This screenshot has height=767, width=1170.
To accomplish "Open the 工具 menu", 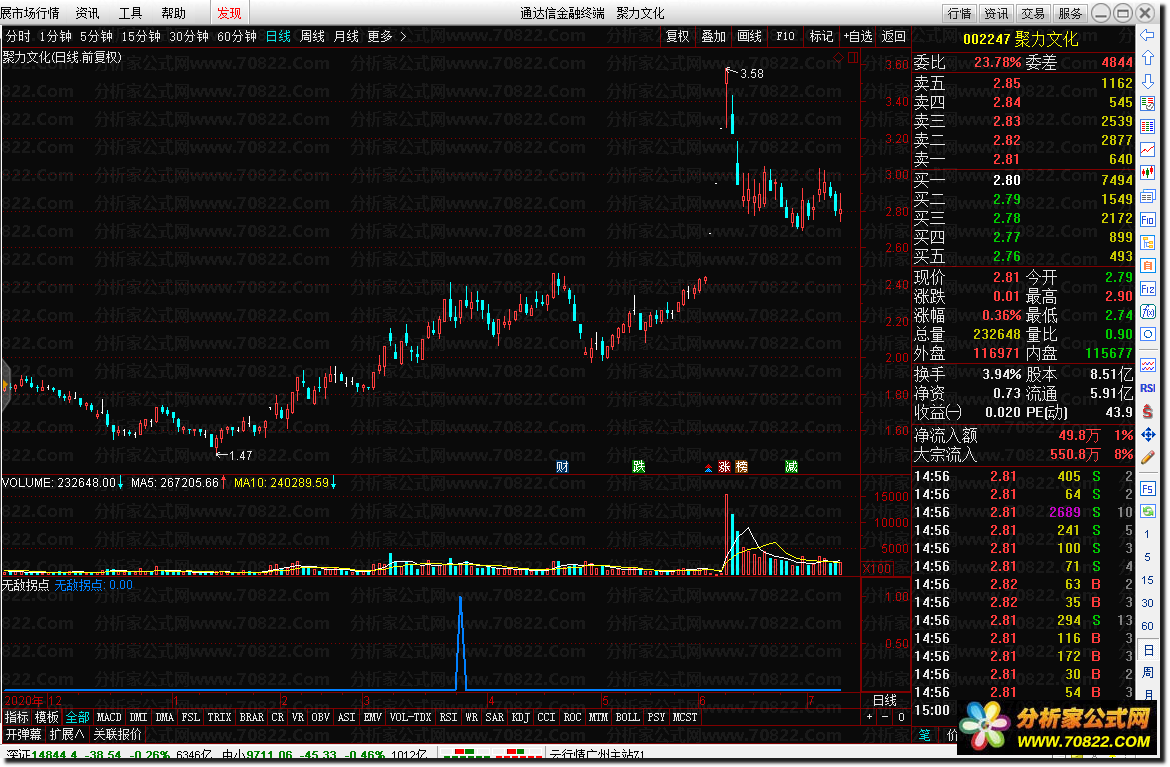I will pyautogui.click(x=131, y=13).
